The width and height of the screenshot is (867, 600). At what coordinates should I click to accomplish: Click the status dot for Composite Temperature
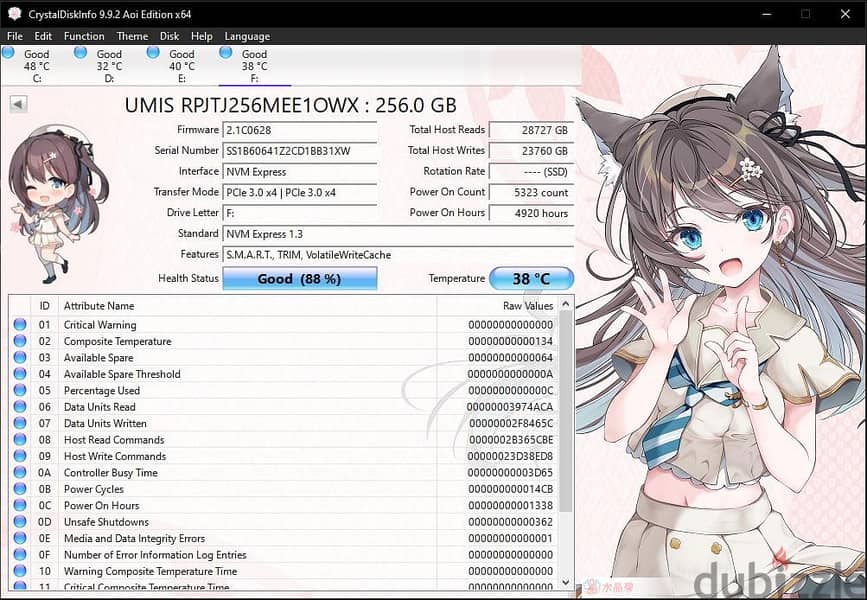[x=20, y=341]
